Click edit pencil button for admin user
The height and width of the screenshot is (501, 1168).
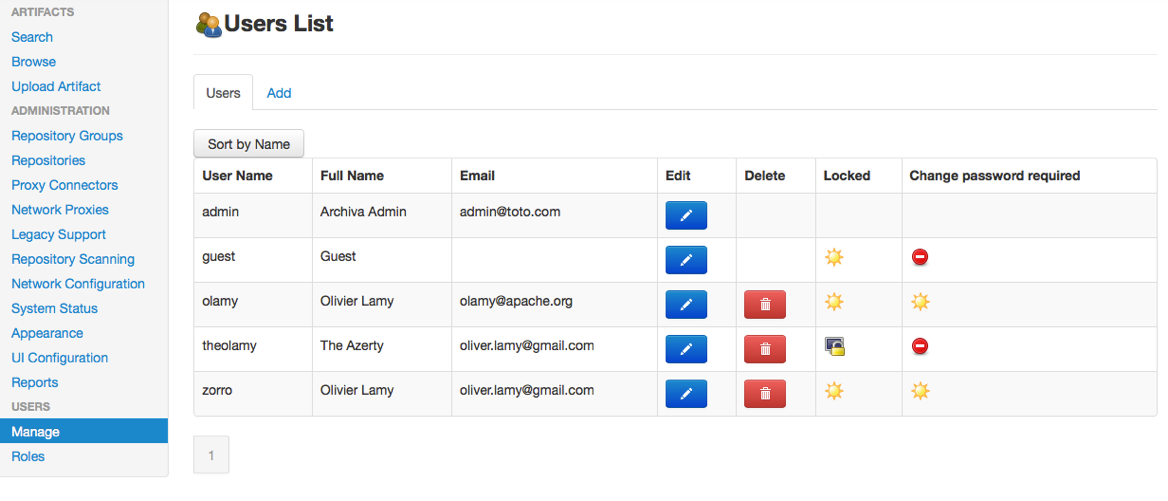click(686, 215)
